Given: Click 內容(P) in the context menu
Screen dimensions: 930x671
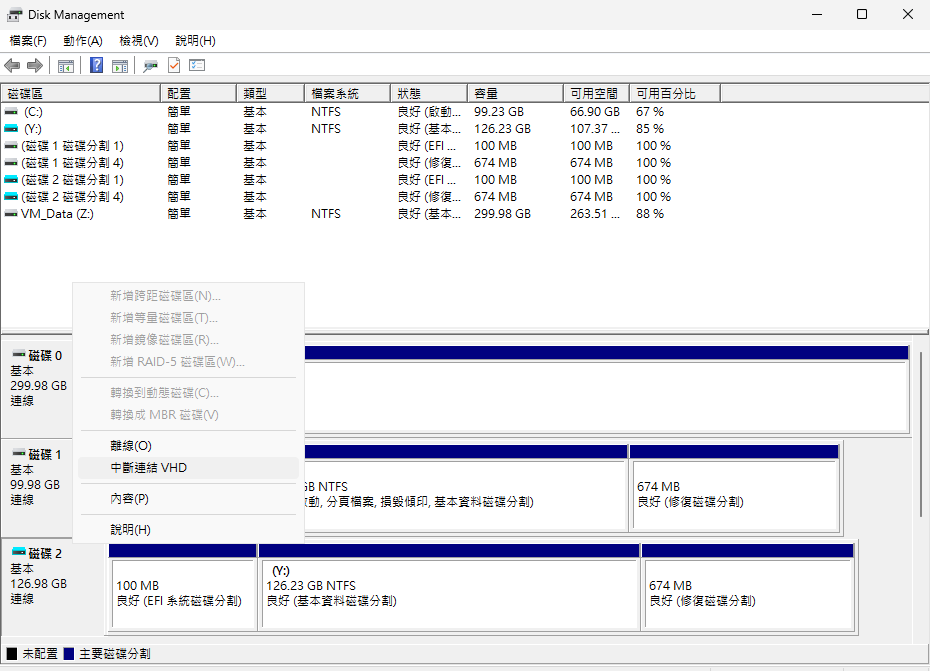Looking at the screenshot, I should coord(129,499).
